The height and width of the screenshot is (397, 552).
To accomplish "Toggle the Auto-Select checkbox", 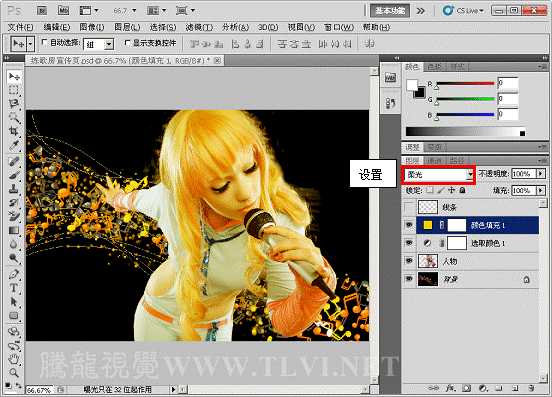I will 44,42.
